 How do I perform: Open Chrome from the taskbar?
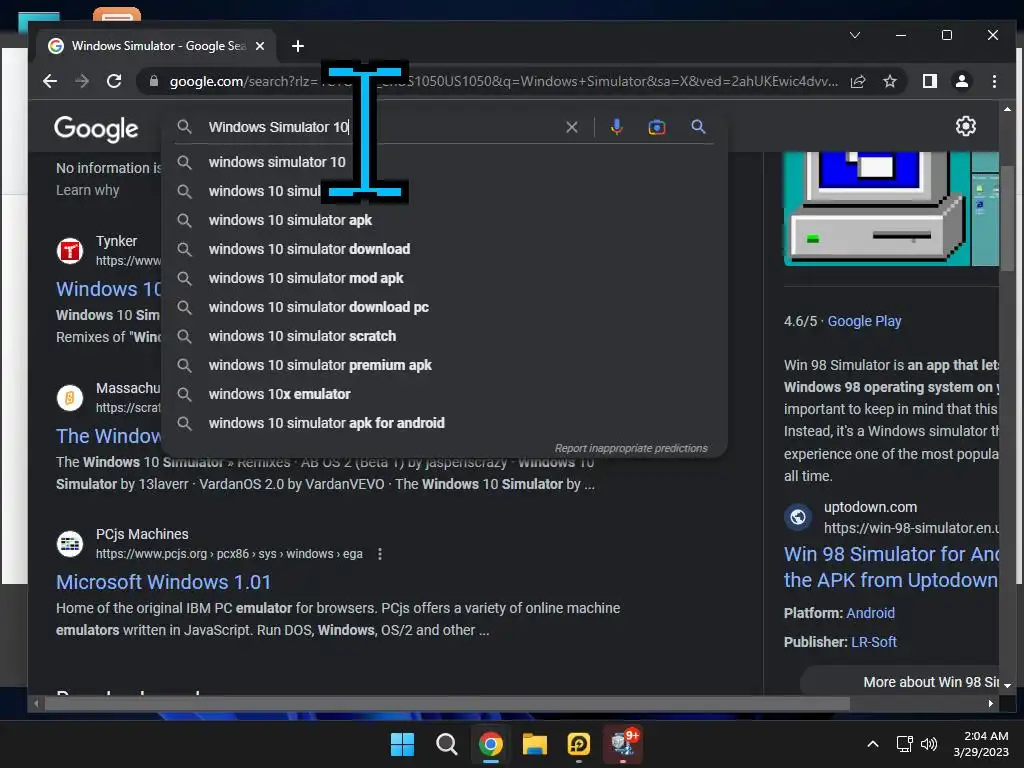pos(490,744)
